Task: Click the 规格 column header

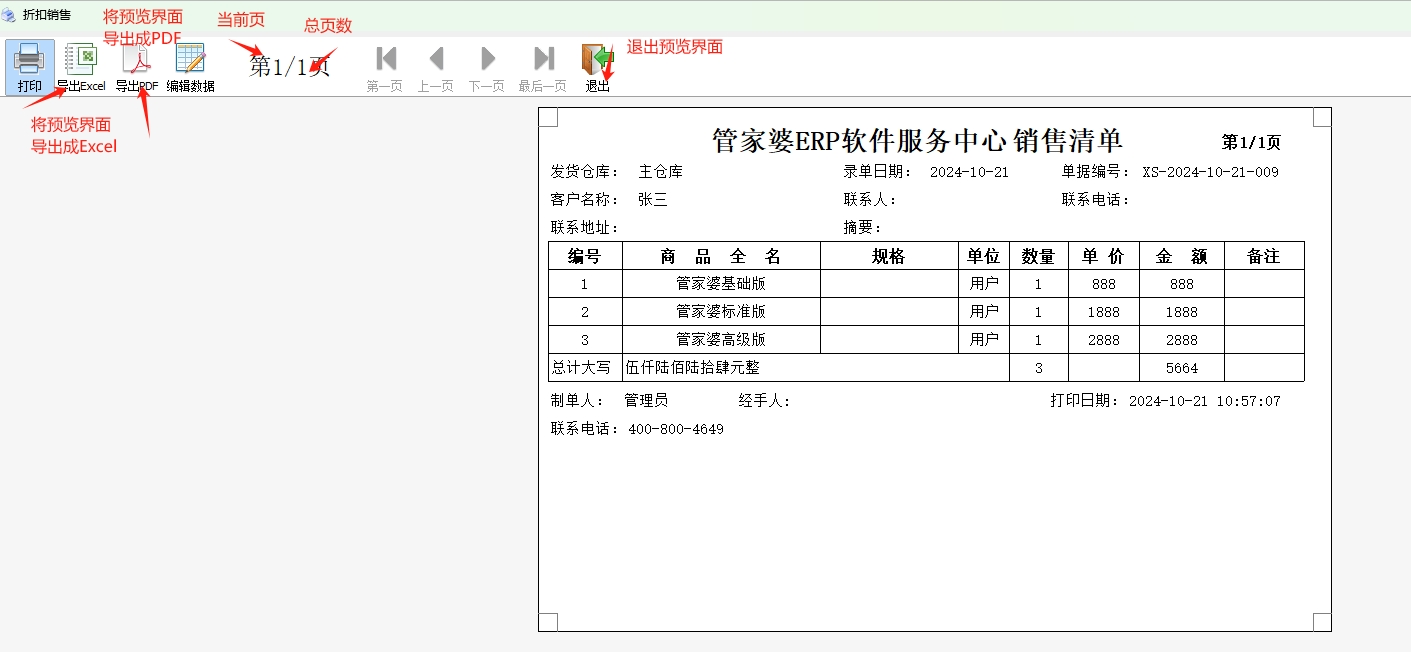Action: [x=889, y=256]
